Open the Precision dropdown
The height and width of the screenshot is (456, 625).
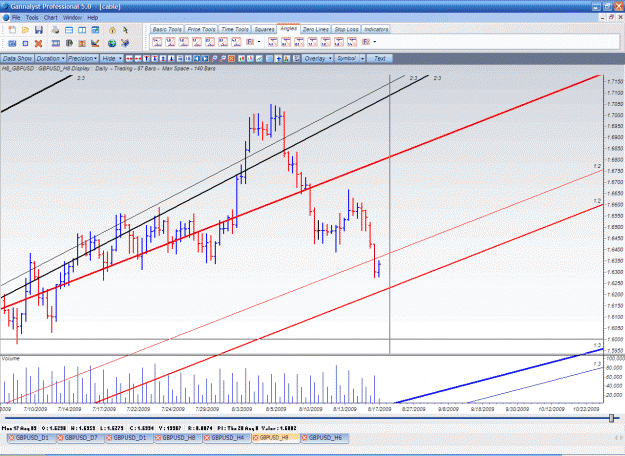coord(83,59)
